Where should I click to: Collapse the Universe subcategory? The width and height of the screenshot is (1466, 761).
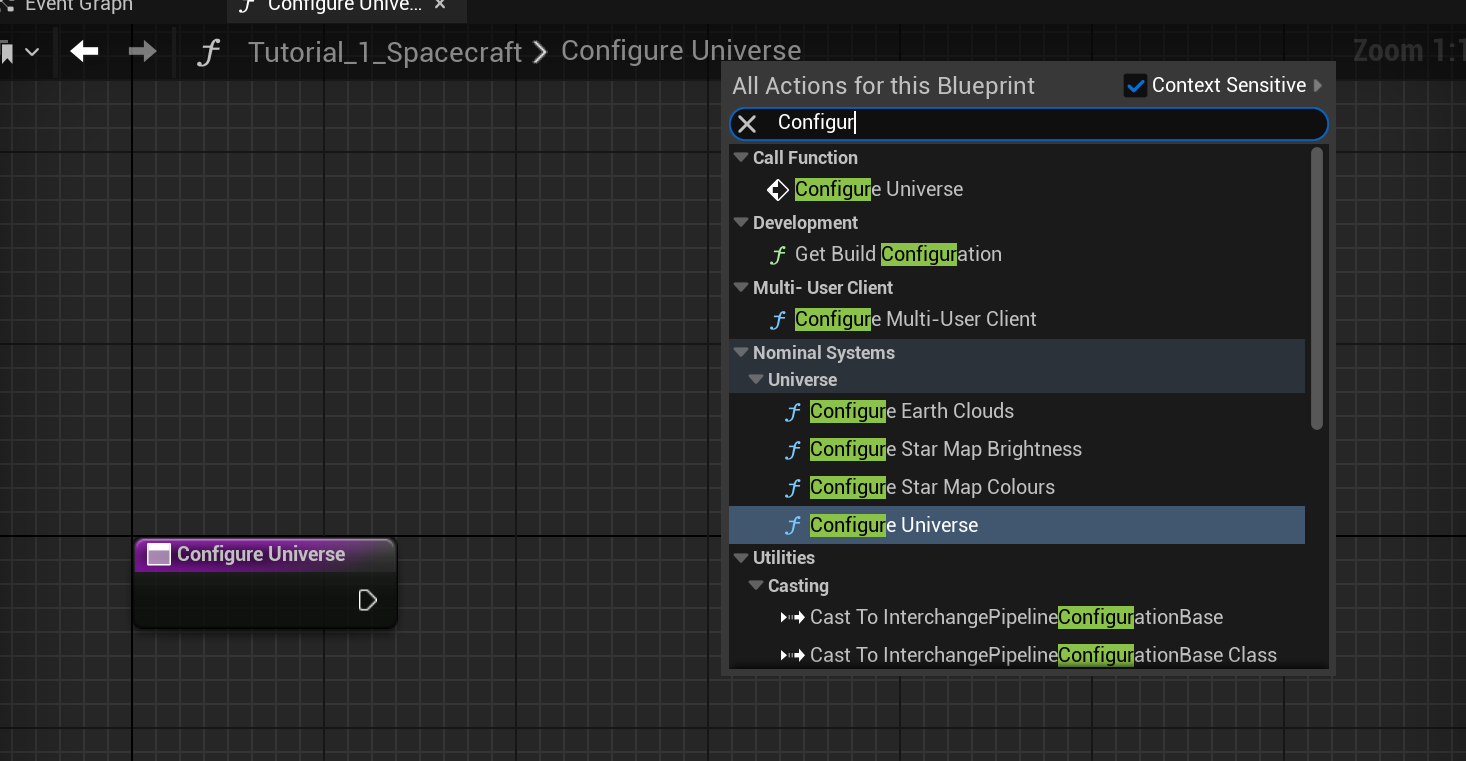click(756, 380)
